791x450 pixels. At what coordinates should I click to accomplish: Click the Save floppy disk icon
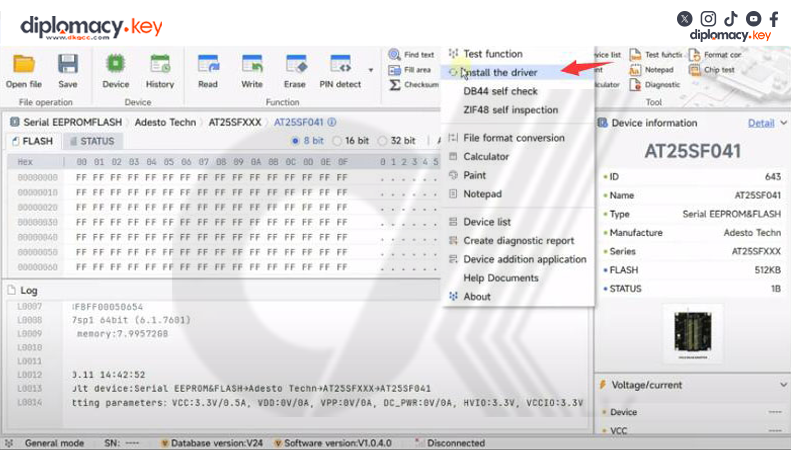pyautogui.click(x=68, y=65)
